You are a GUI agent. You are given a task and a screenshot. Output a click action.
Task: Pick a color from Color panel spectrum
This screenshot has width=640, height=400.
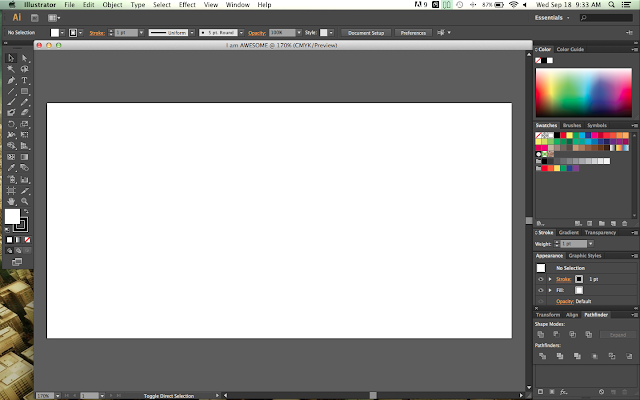coord(584,93)
